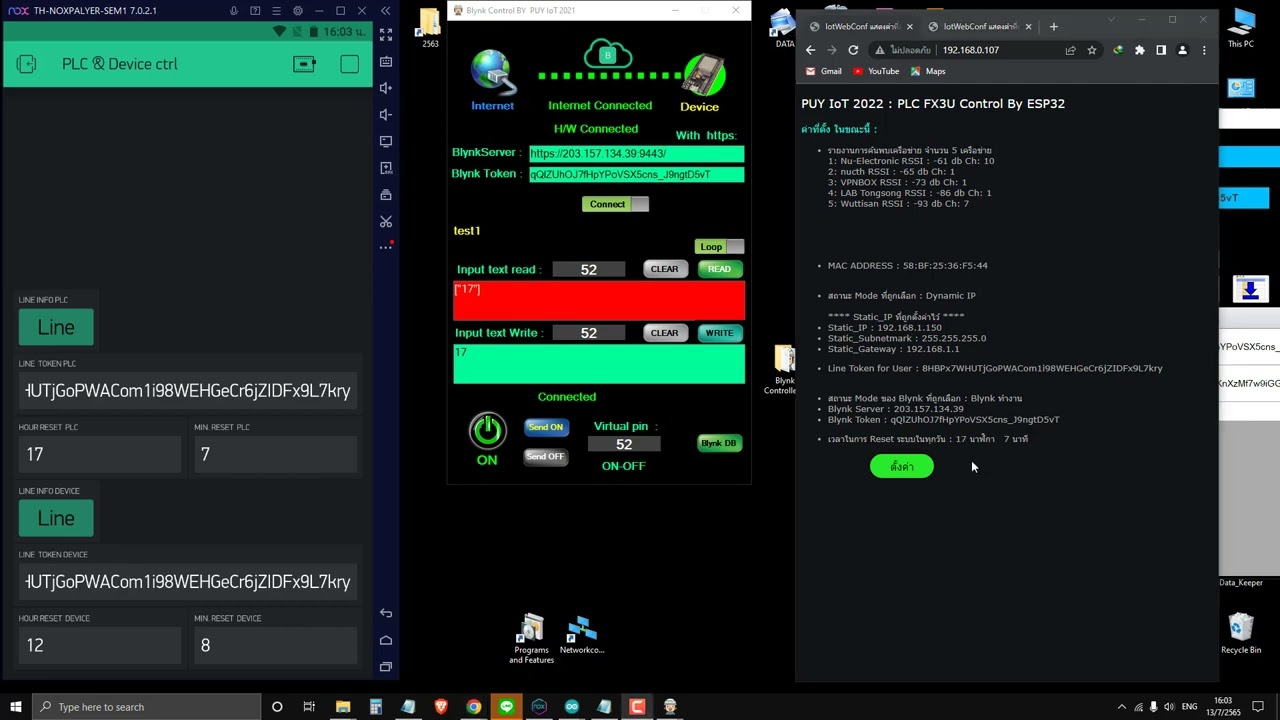
Task: Open Chrome tab search chevron
Action: click(1112, 19)
